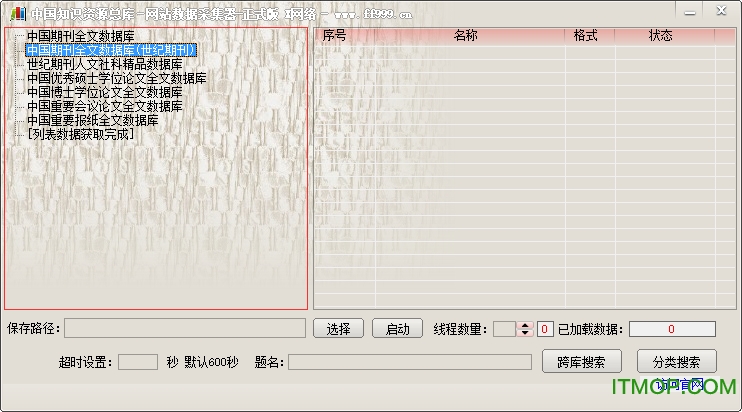Click the 题名 search input field

[x=410, y=362]
